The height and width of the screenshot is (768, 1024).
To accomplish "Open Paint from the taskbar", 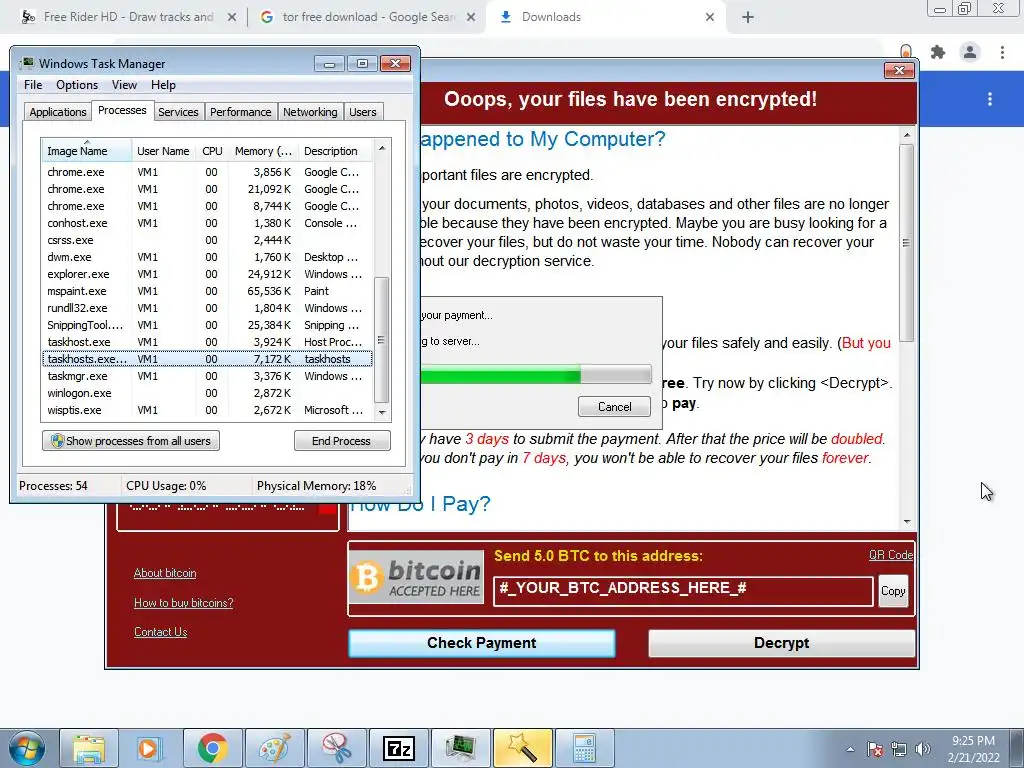I will pos(274,748).
